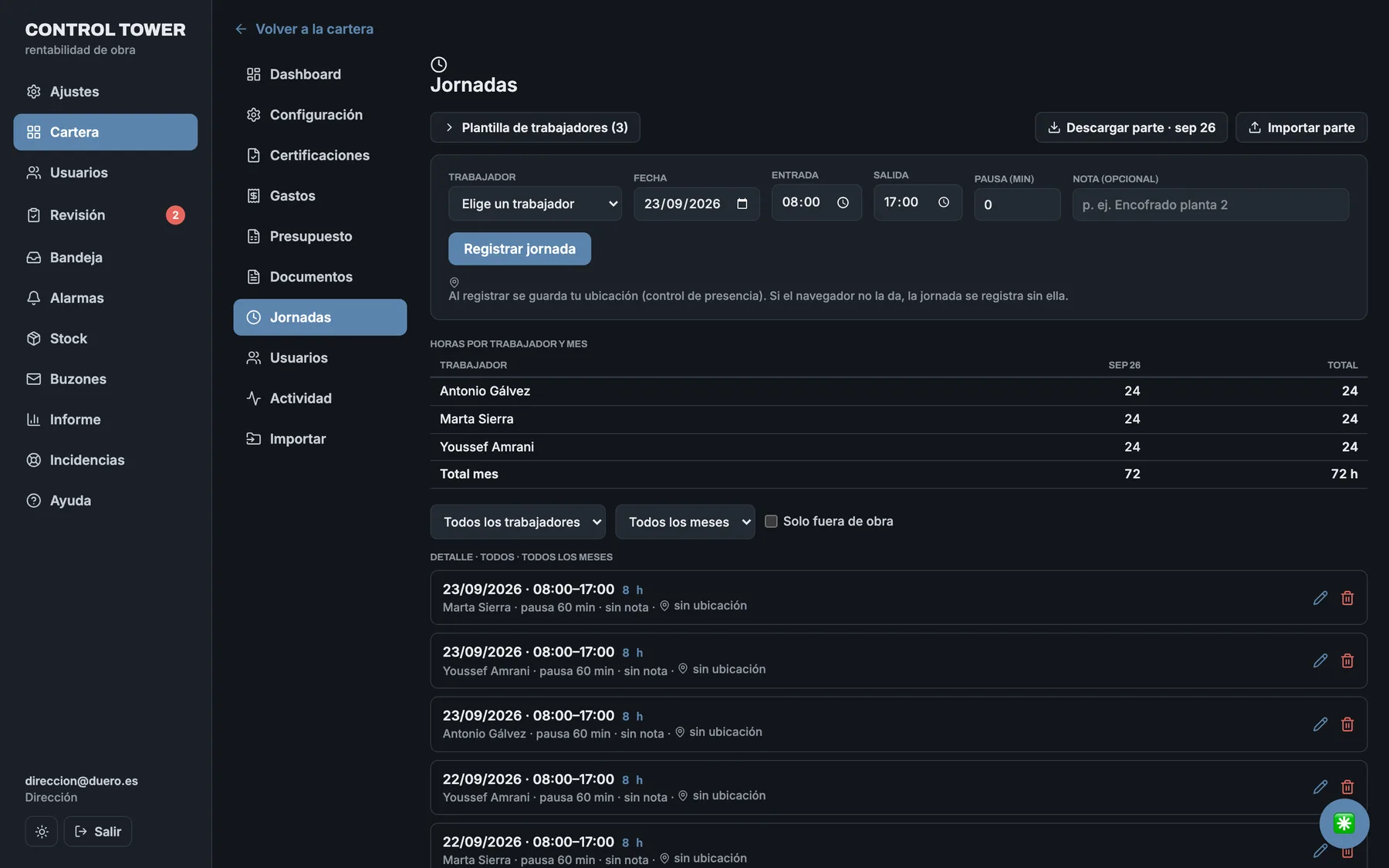Click Importar parte button
Screen dimensions: 1389x868
click(x=1301, y=127)
